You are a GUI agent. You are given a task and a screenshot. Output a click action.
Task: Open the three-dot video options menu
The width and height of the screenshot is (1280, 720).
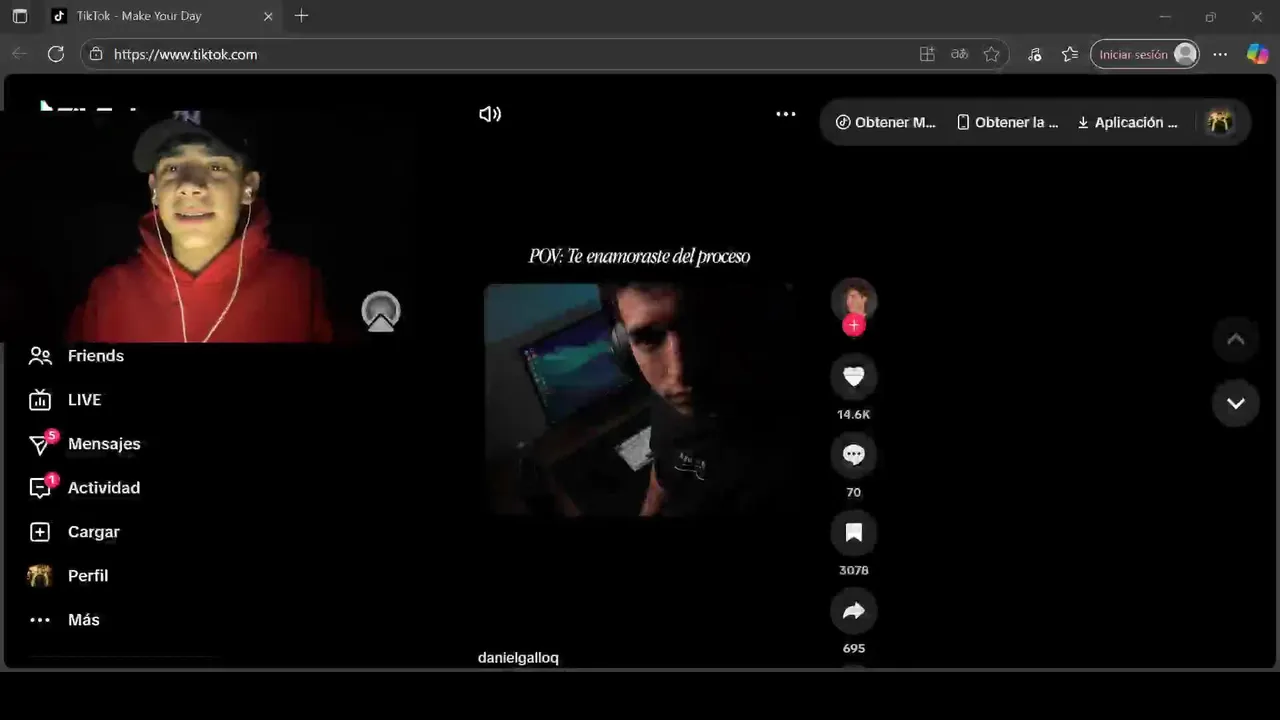tap(786, 114)
